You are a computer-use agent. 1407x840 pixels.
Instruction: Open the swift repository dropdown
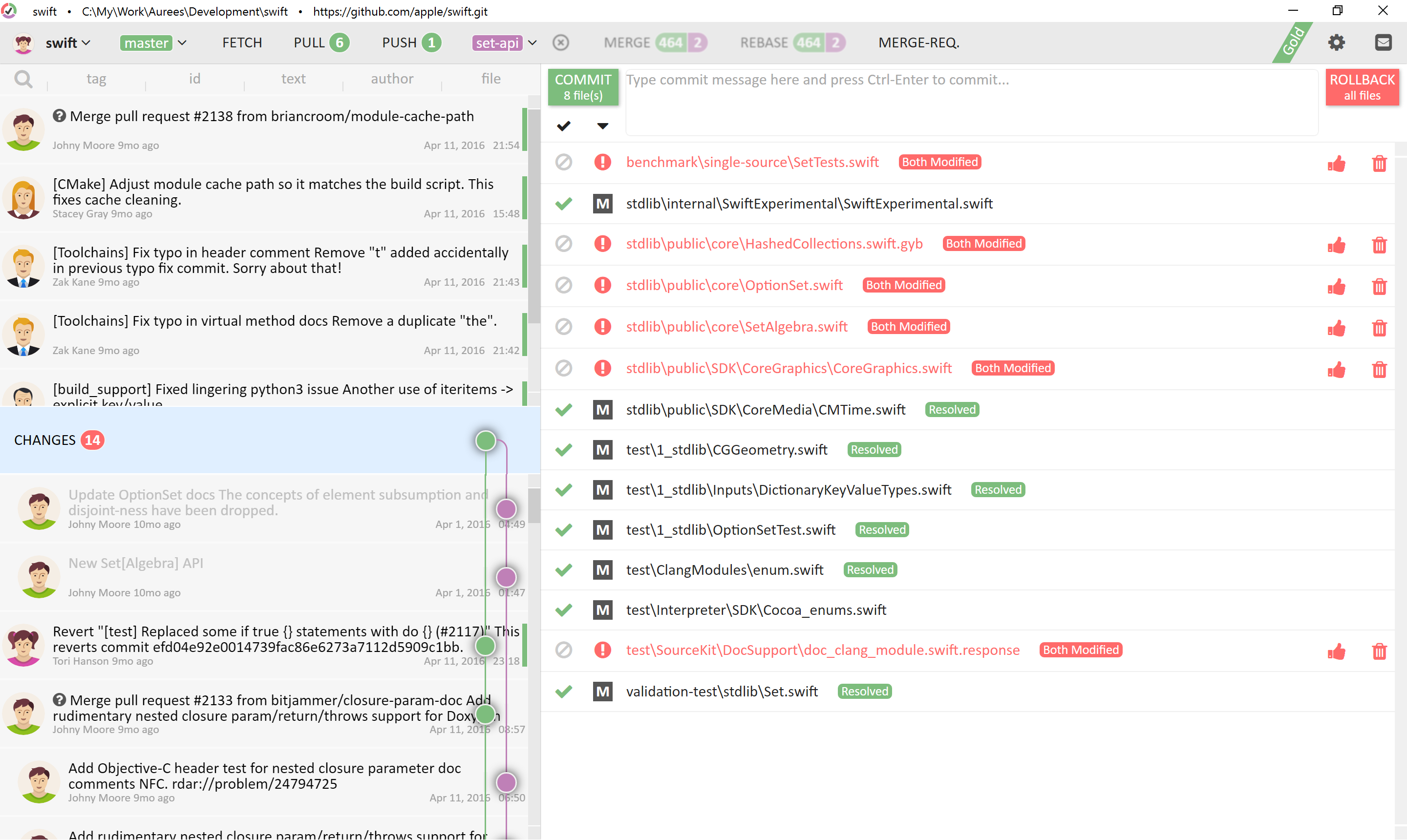68,43
